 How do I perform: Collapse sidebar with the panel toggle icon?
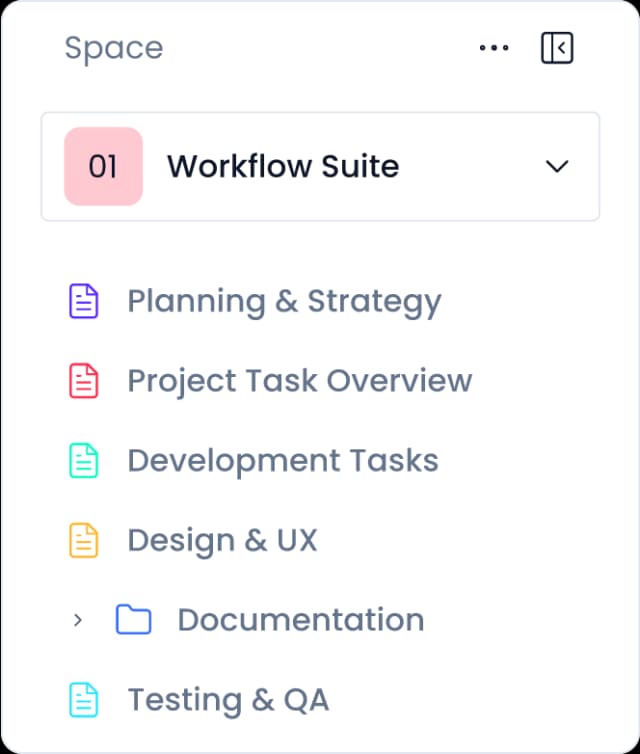[557, 48]
